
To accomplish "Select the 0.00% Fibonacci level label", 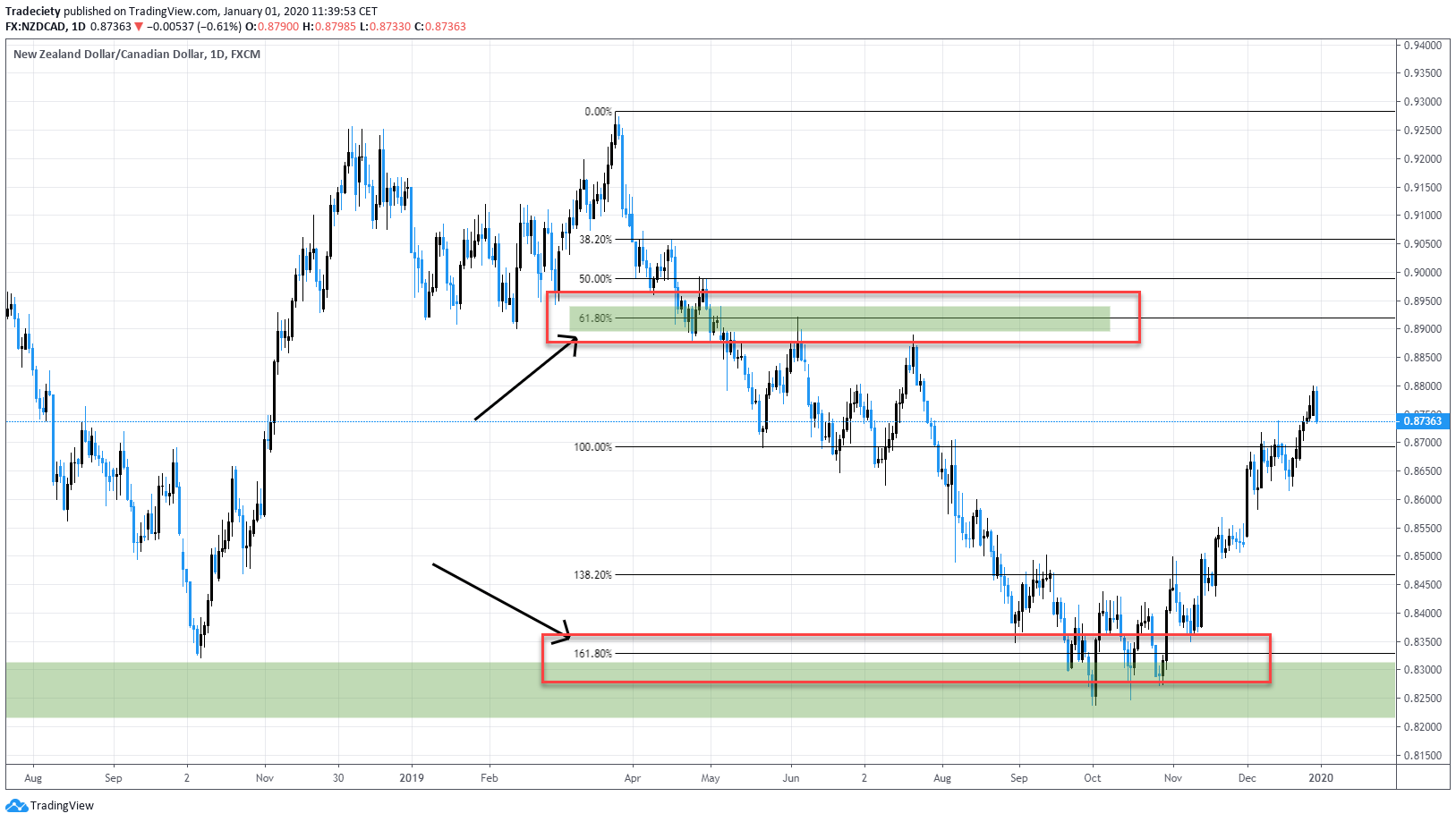I will click(x=598, y=112).
